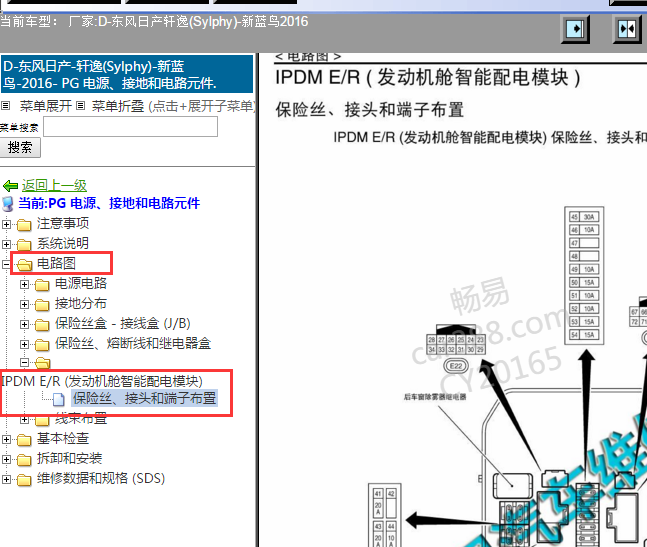Select the 电路图 tree item
This screenshot has height=547, width=647.
click(x=57, y=263)
